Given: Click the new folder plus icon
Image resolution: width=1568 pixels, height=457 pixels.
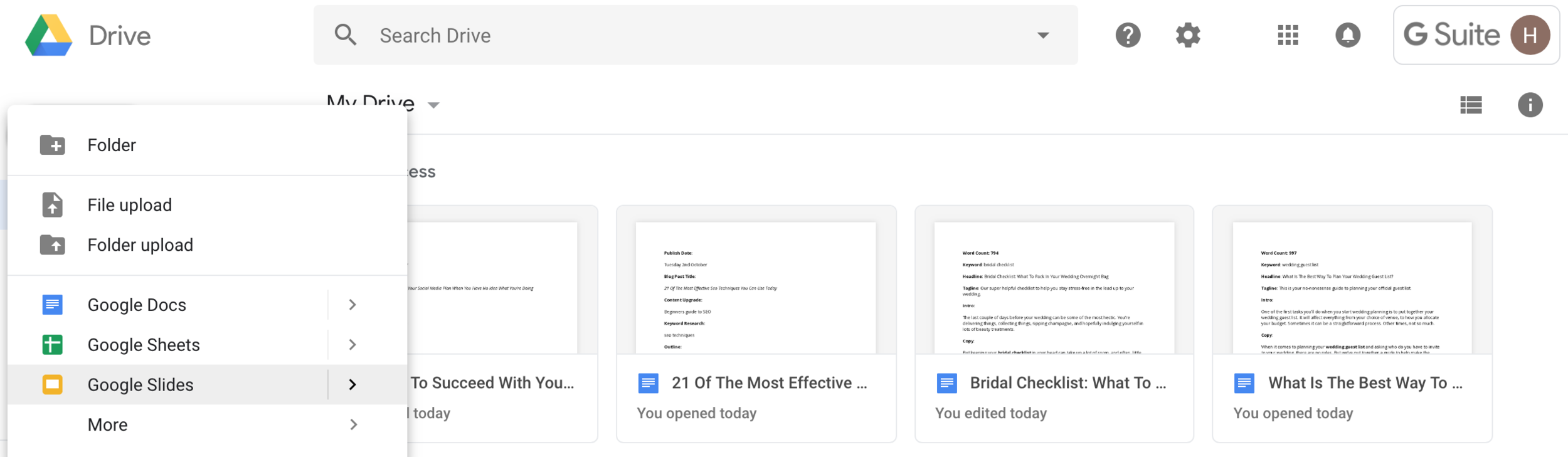Looking at the screenshot, I should pyautogui.click(x=53, y=145).
